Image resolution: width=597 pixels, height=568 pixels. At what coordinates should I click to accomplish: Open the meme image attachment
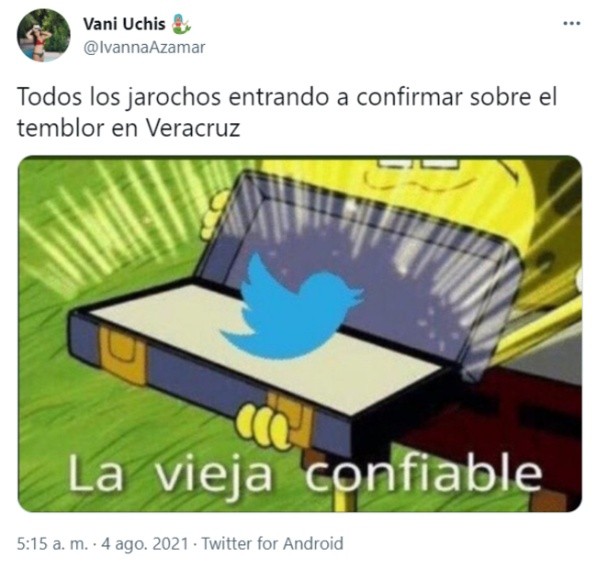[x=300, y=334]
